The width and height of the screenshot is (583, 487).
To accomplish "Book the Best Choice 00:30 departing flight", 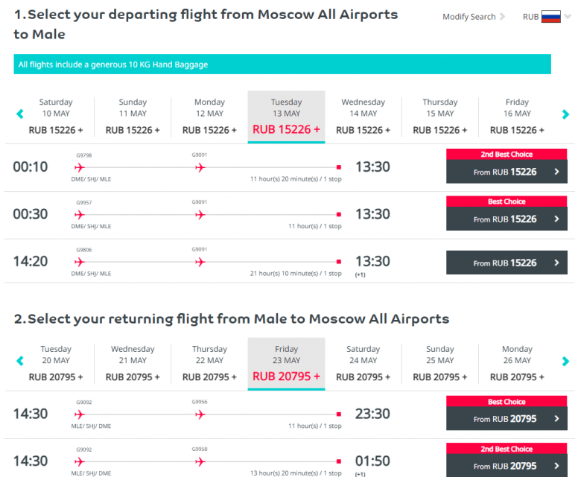I will coord(507,219).
